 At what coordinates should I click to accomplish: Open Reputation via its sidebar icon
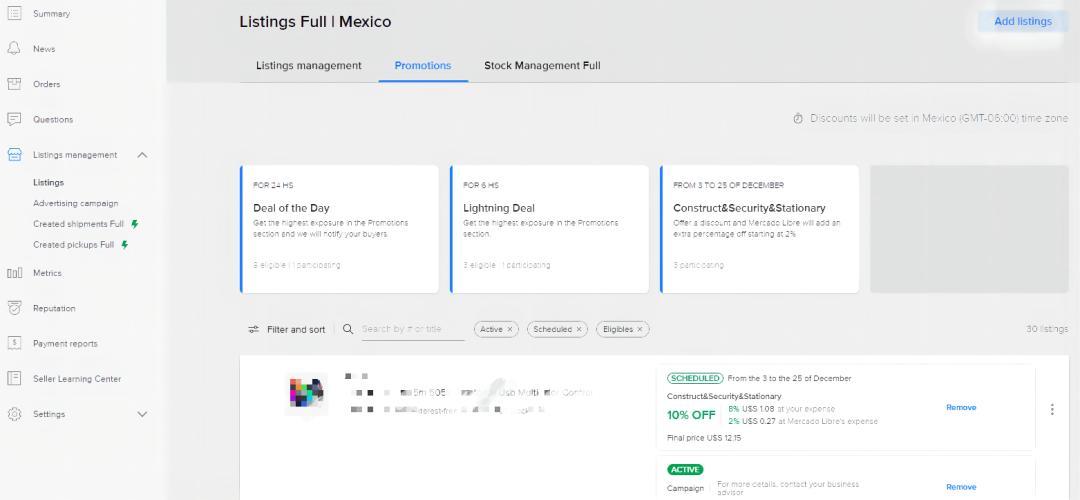[x=14, y=308]
